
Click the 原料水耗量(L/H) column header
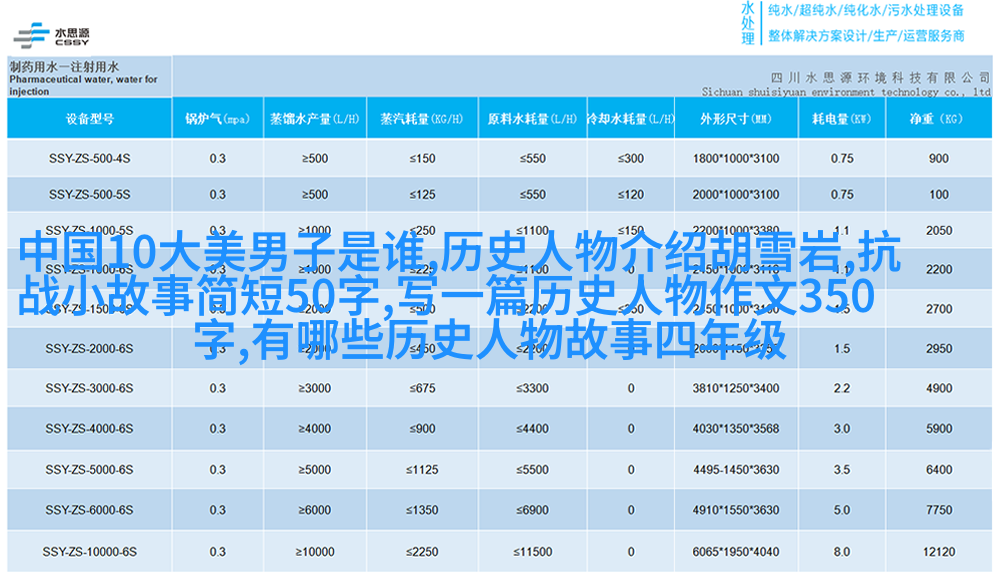pos(532,119)
